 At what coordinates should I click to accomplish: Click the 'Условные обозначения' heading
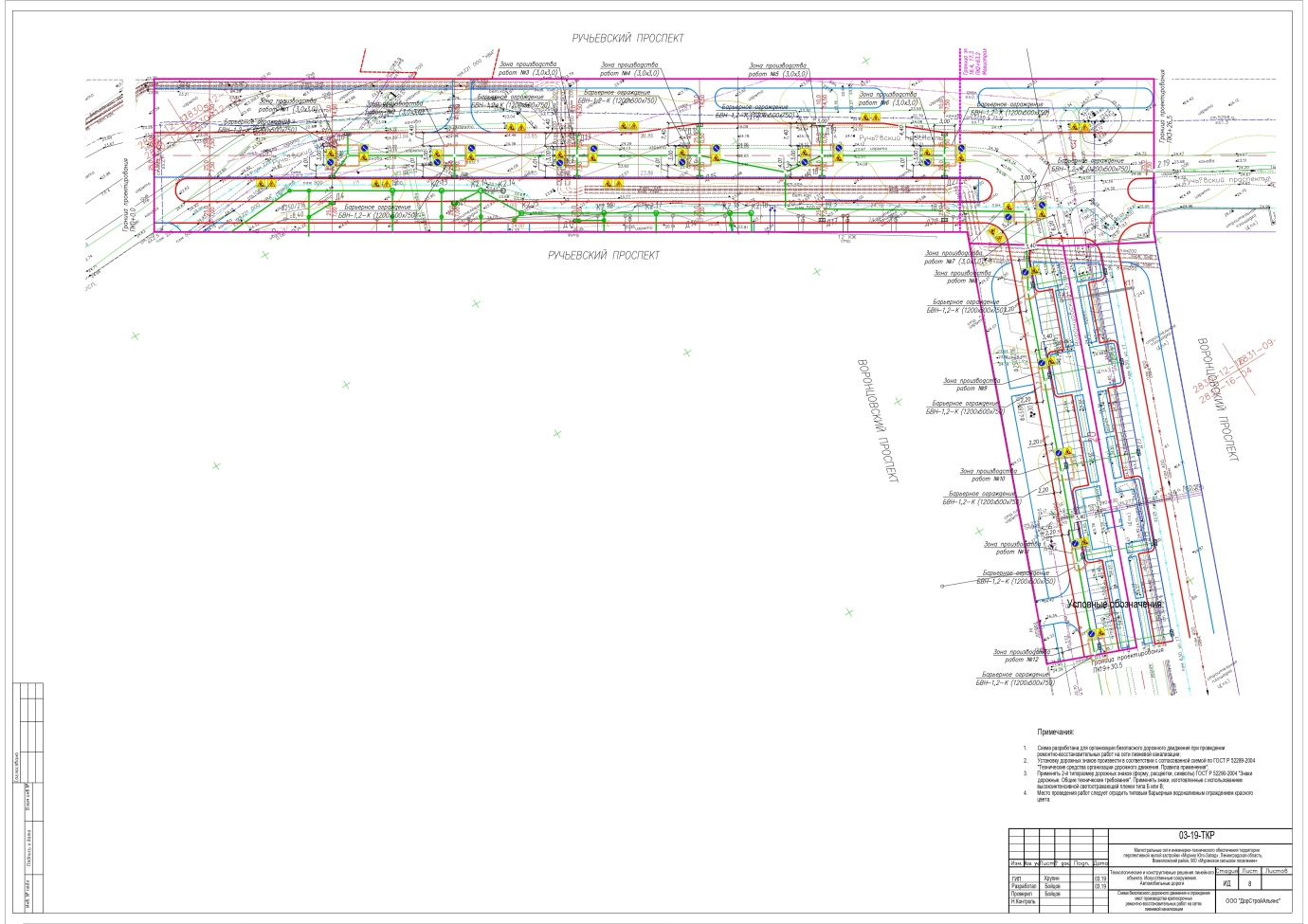click(x=1114, y=605)
